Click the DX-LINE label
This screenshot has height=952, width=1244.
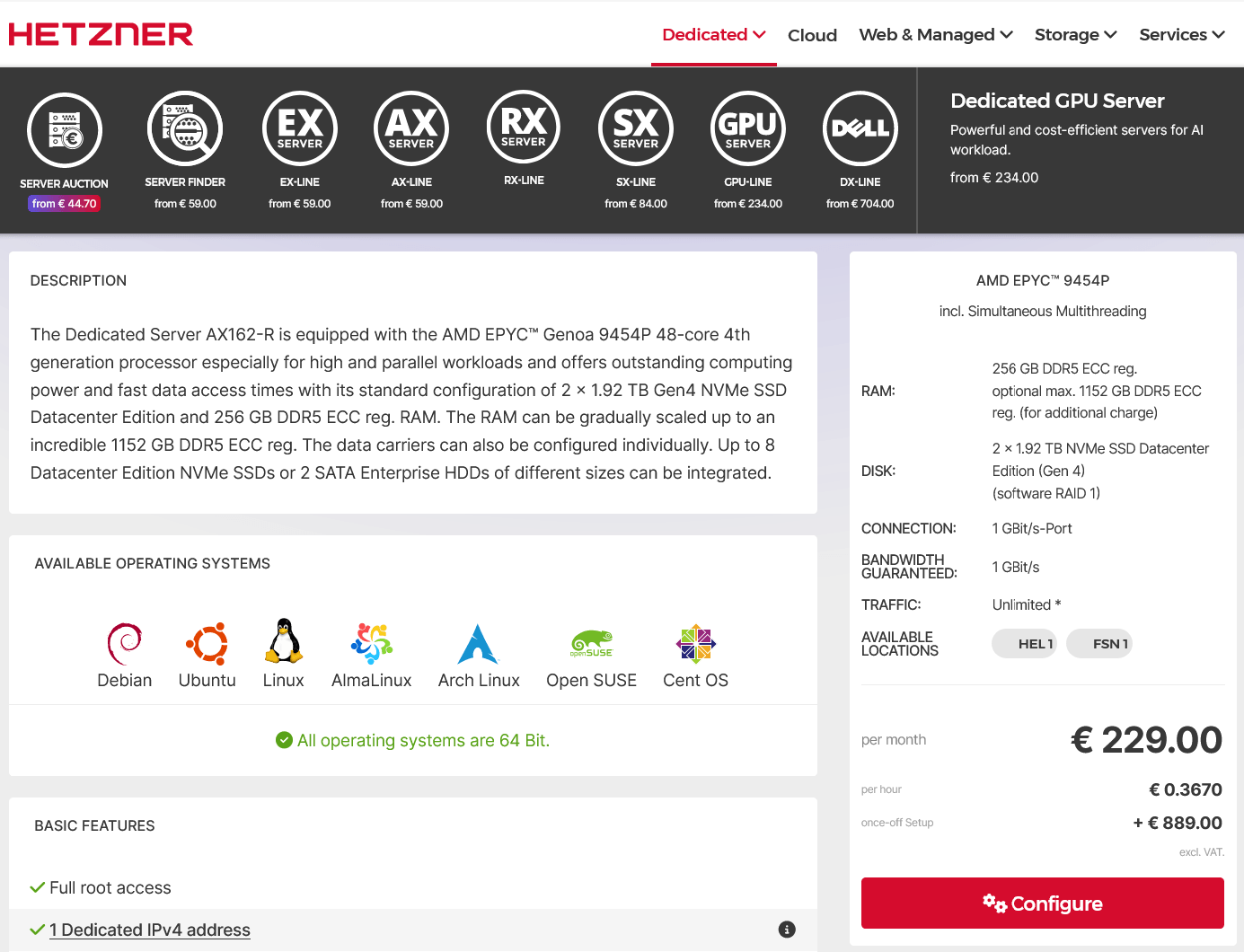coord(860,182)
